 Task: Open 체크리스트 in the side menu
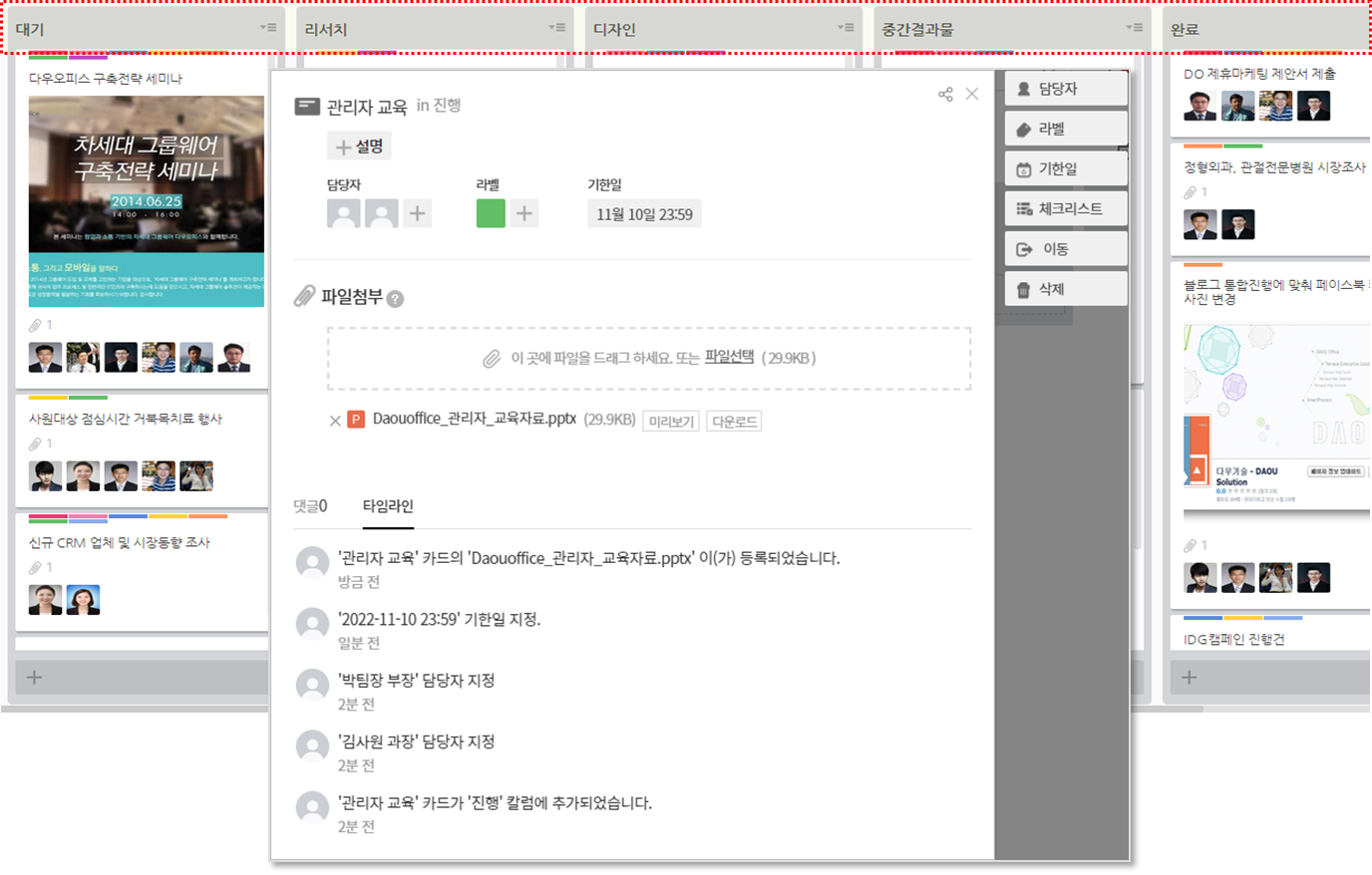[x=1065, y=208]
